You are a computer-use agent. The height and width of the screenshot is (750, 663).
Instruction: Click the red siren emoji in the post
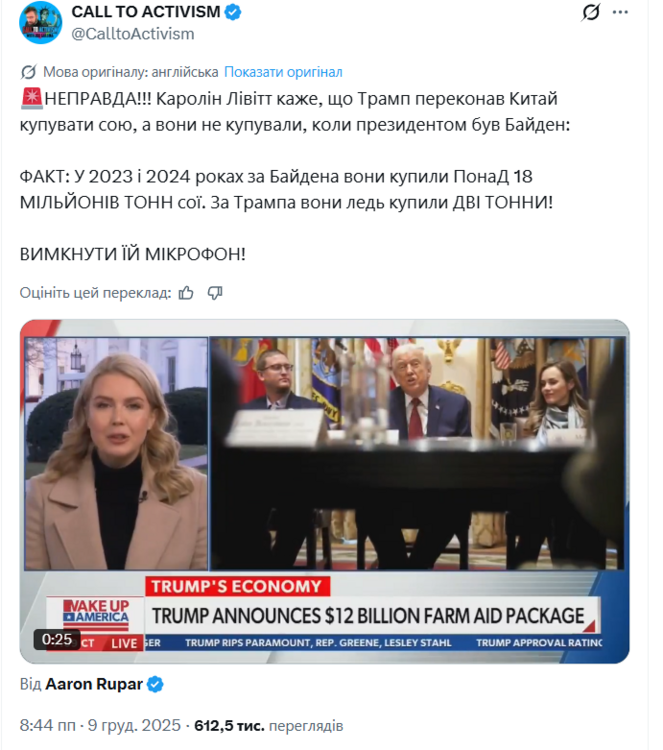32,99
